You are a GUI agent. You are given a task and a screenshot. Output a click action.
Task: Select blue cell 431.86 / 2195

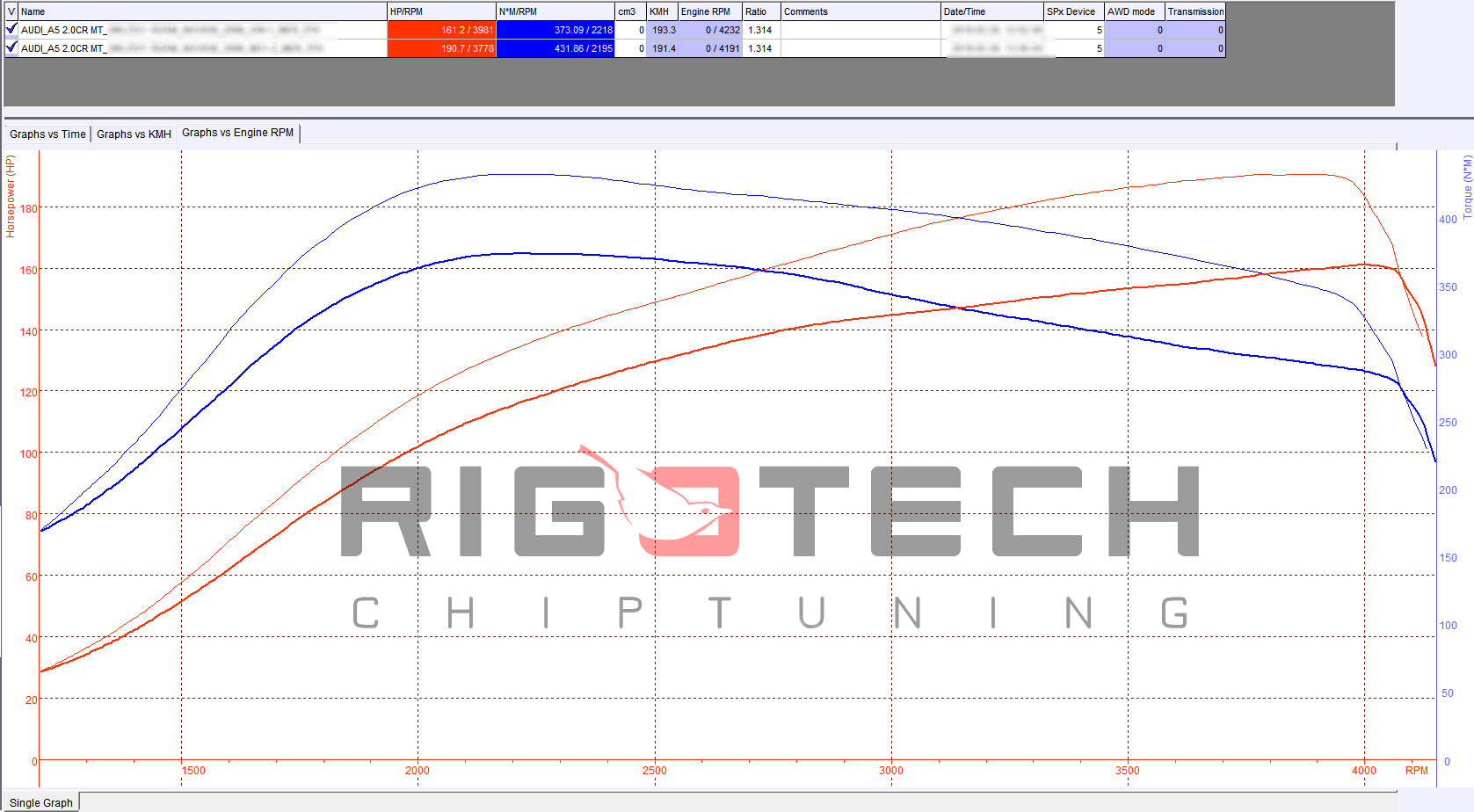point(555,48)
